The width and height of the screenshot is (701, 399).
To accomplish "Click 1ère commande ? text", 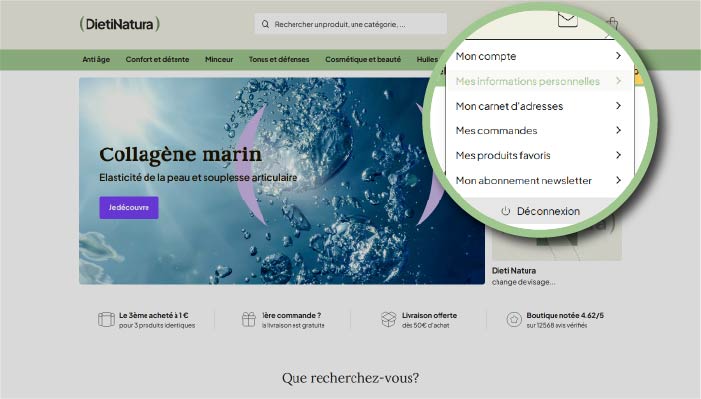I will [291, 315].
